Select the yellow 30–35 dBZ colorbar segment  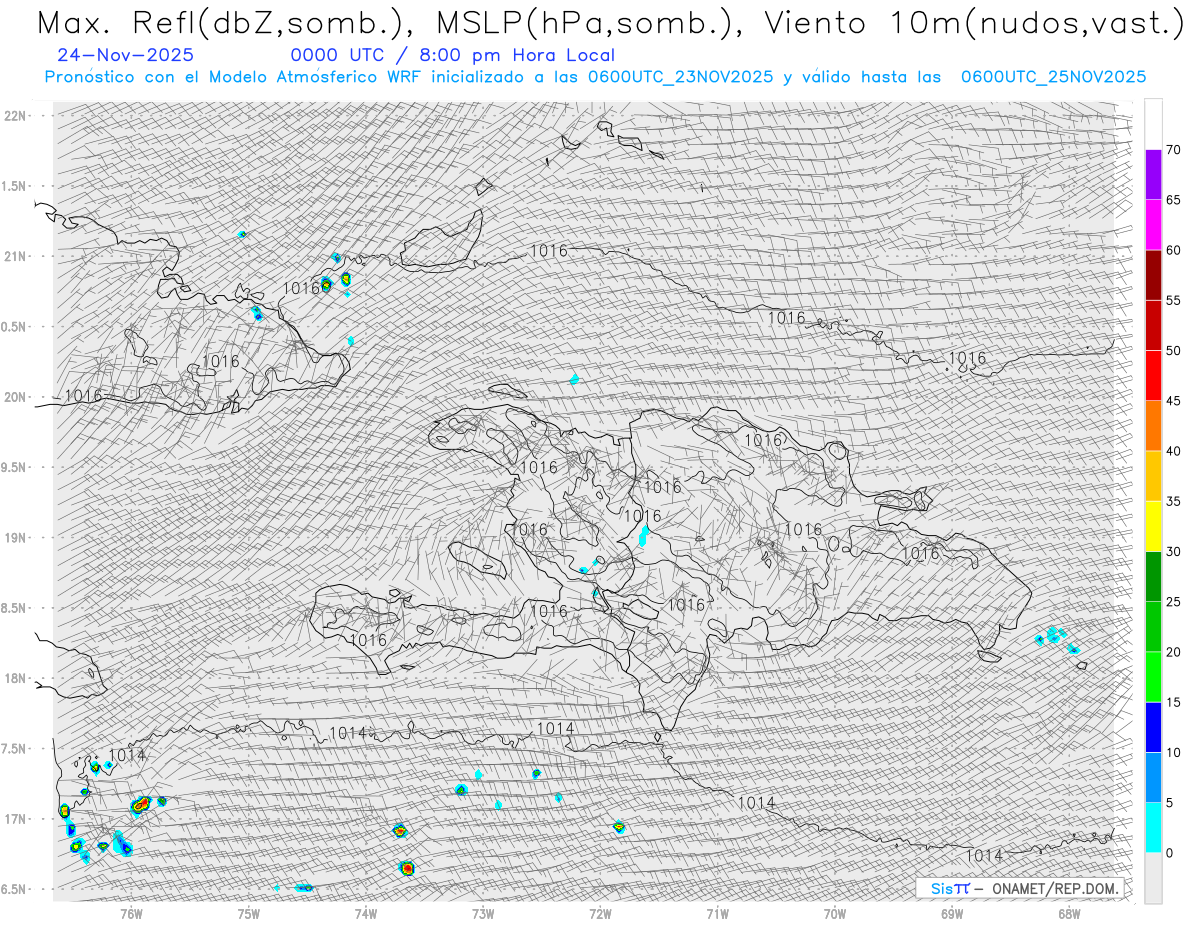(1153, 526)
